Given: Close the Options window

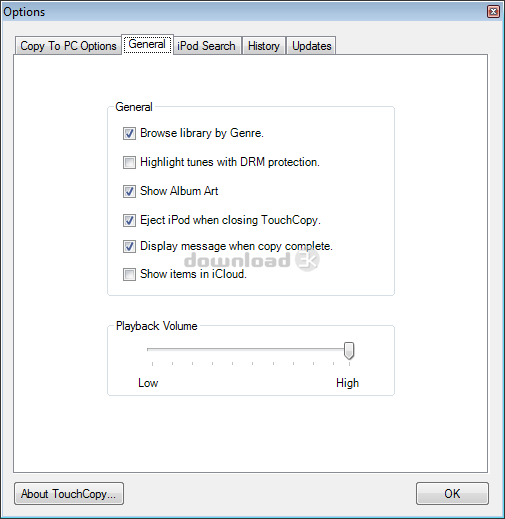Looking at the screenshot, I should point(493,12).
